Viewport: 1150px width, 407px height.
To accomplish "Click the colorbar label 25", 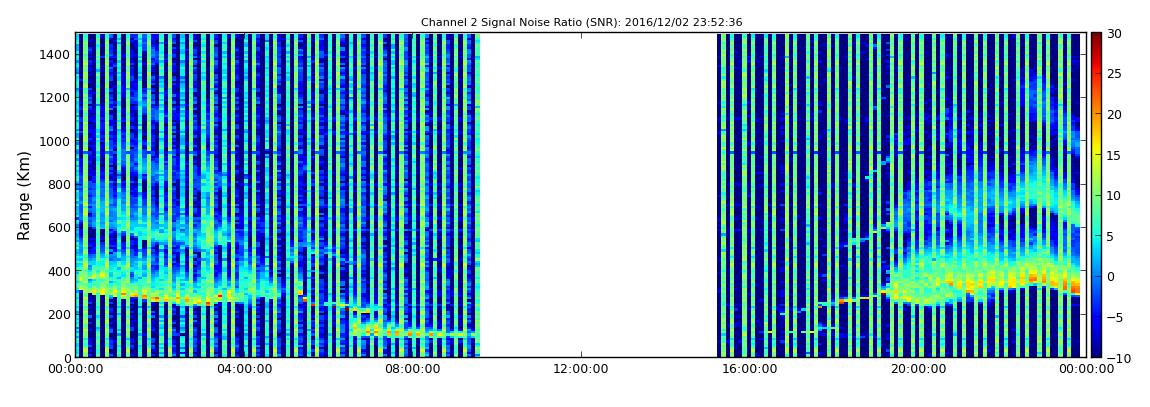I will pyautogui.click(x=1114, y=74).
